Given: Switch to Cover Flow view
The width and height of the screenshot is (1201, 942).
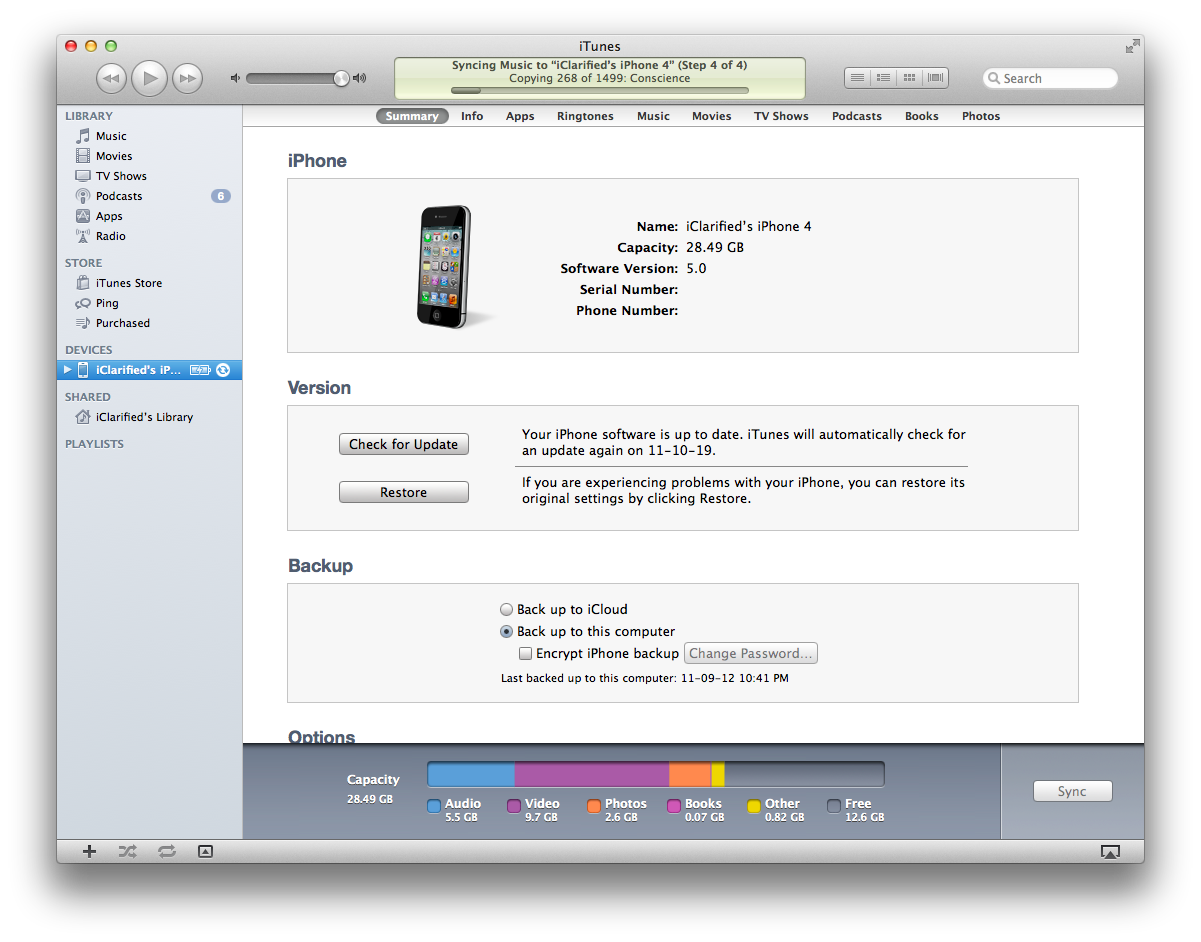Looking at the screenshot, I should [935, 78].
